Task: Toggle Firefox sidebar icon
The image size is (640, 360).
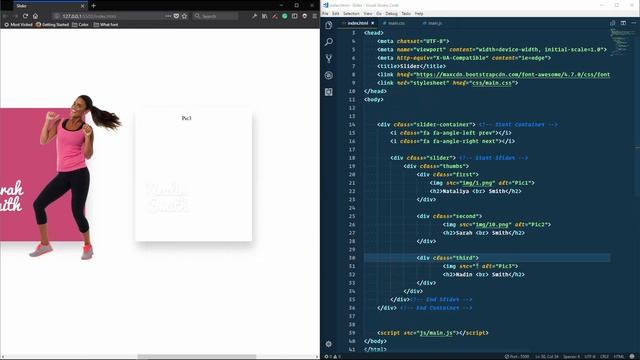Action: (x=295, y=16)
